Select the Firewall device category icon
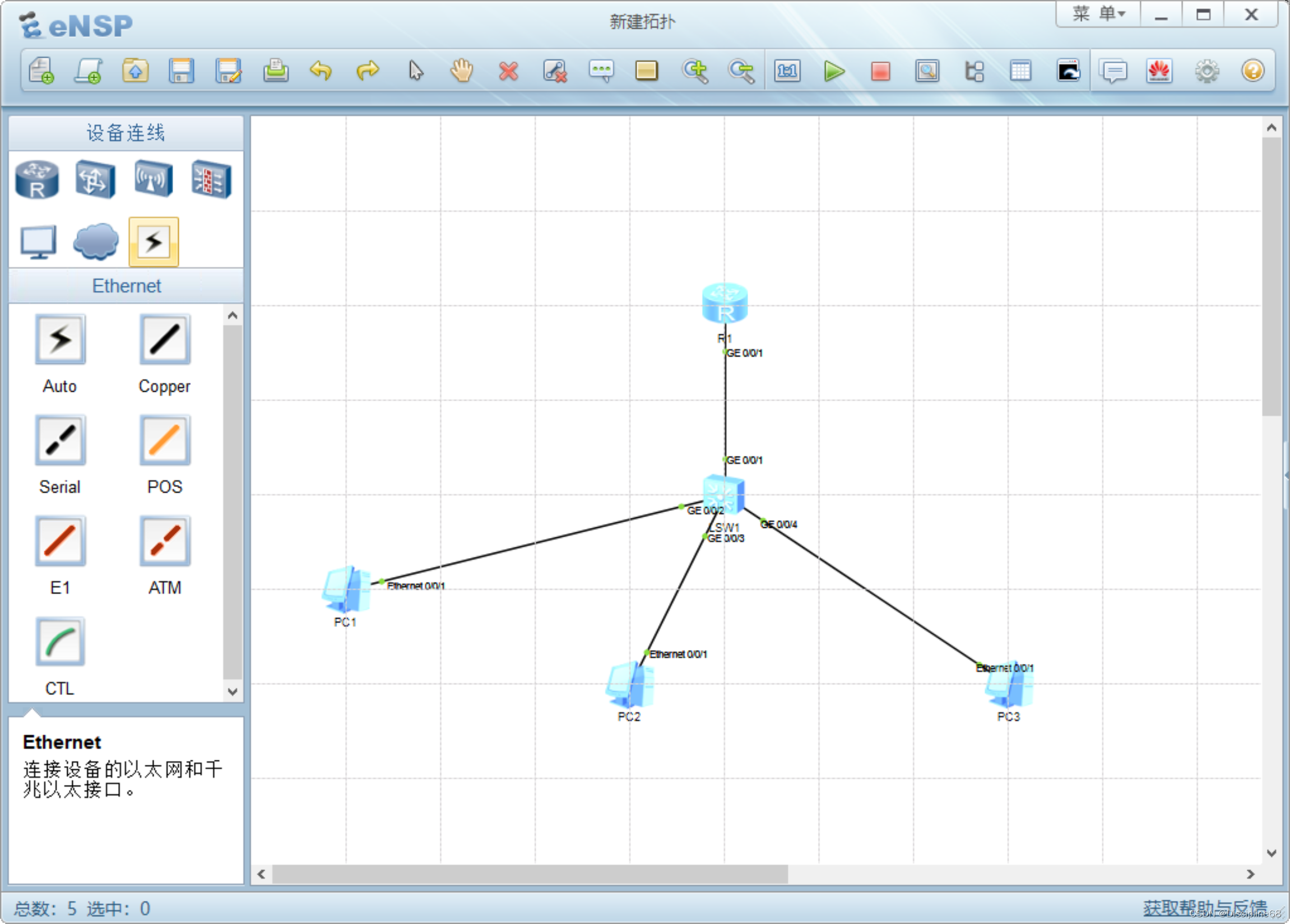Screen dimensions: 1290x924 [211, 180]
